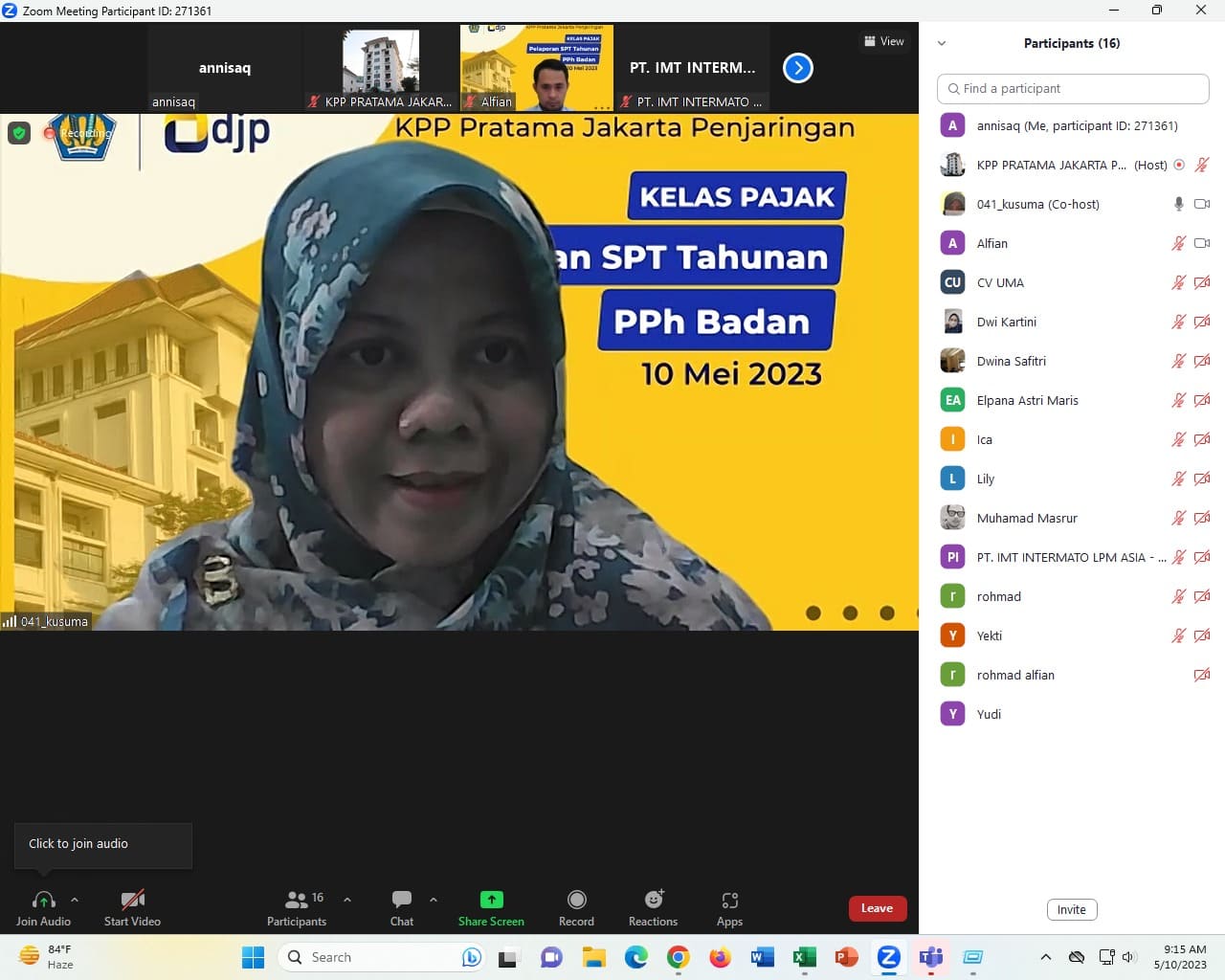
Task: Collapse the Participants panel header chevron
Action: coord(942,43)
